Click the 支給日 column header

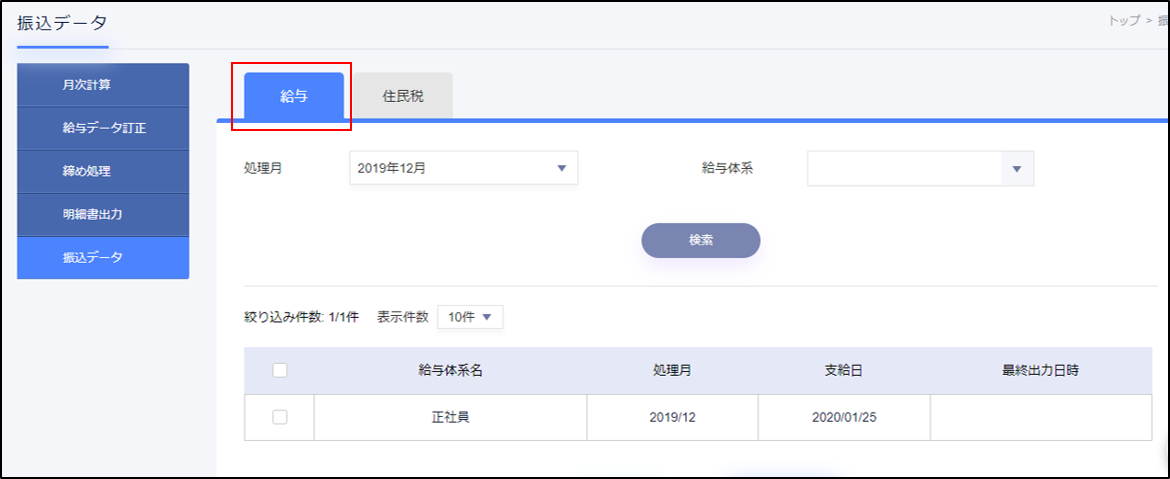[844, 371]
